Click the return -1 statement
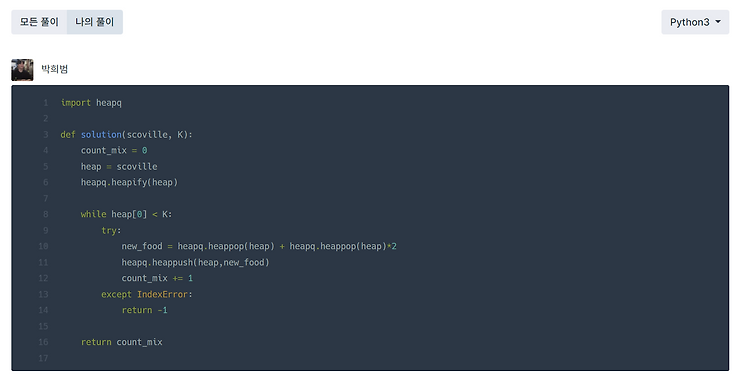 point(144,310)
